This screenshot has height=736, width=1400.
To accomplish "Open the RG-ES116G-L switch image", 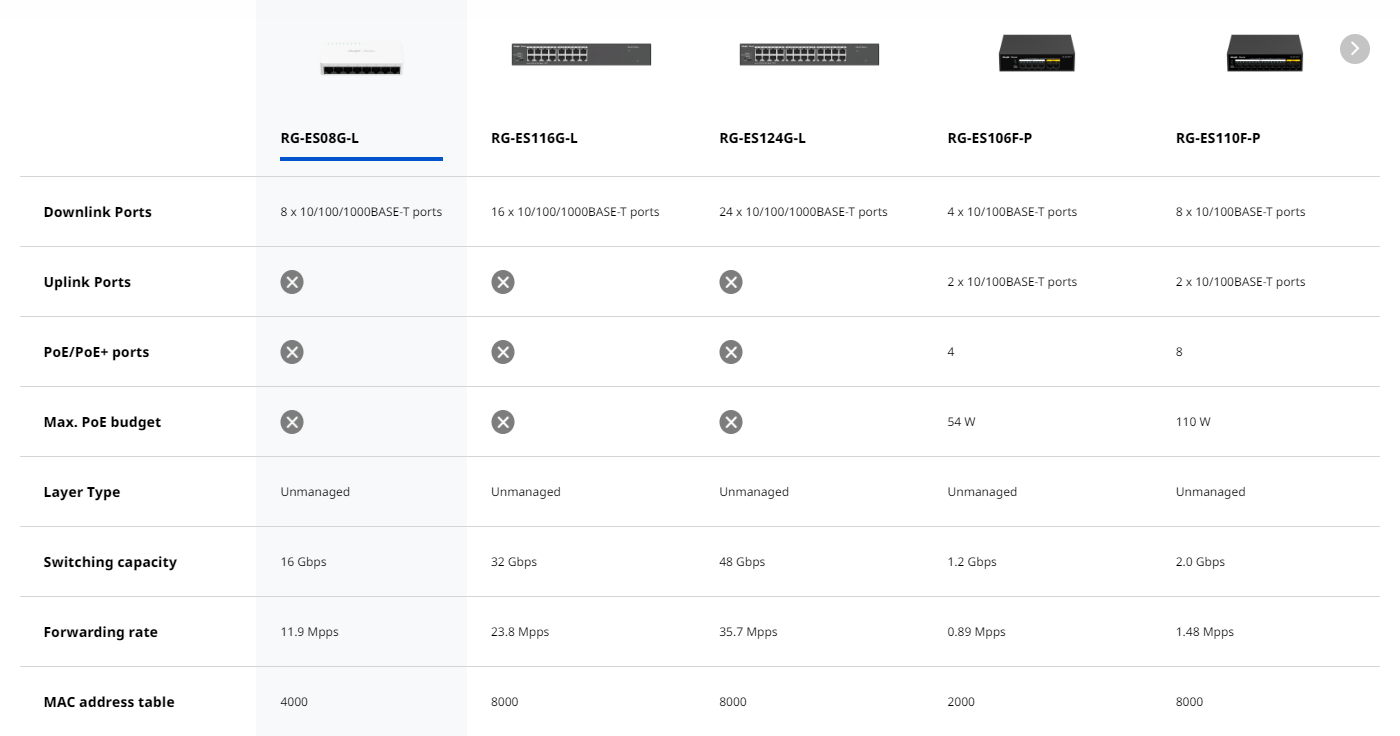I will pyautogui.click(x=581, y=54).
